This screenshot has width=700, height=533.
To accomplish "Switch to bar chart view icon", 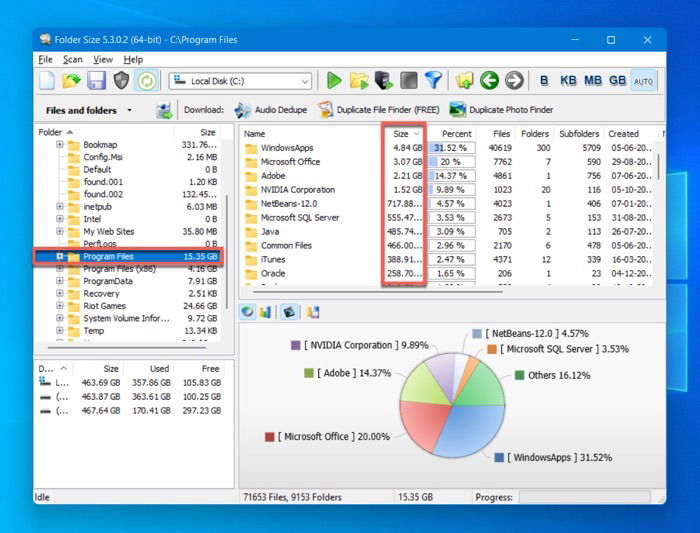I will tap(265, 312).
